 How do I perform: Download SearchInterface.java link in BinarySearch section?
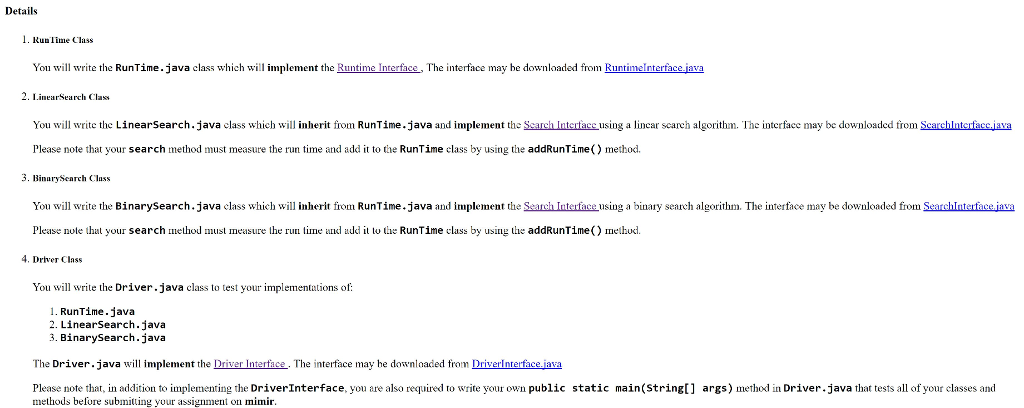[x=968, y=206]
